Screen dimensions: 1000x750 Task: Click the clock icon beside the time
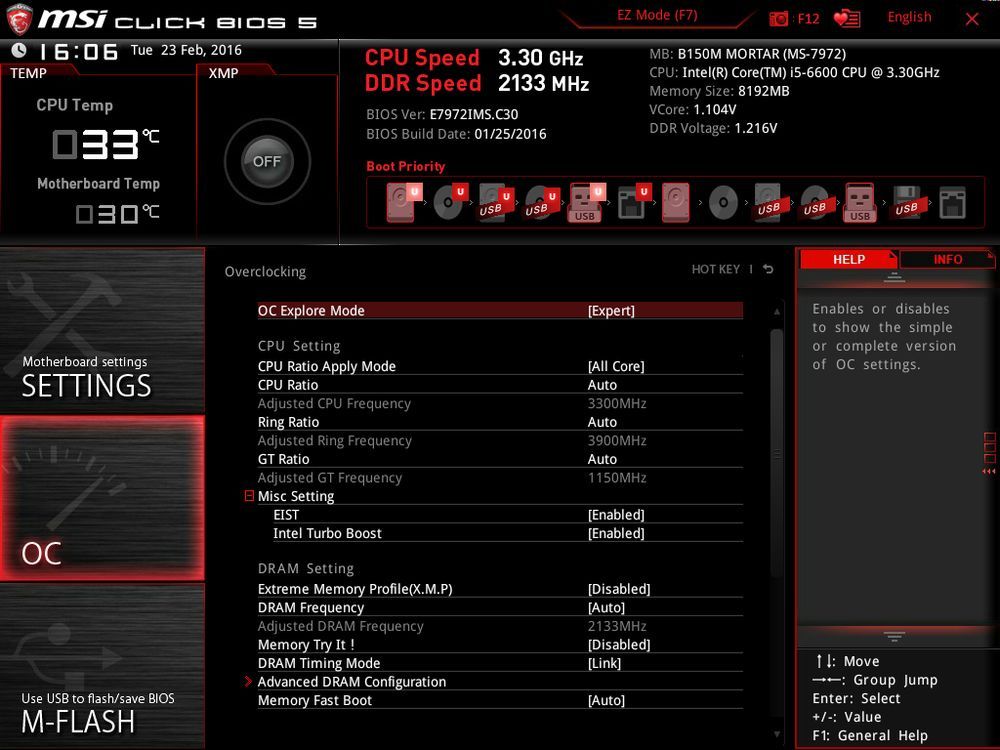coord(19,50)
